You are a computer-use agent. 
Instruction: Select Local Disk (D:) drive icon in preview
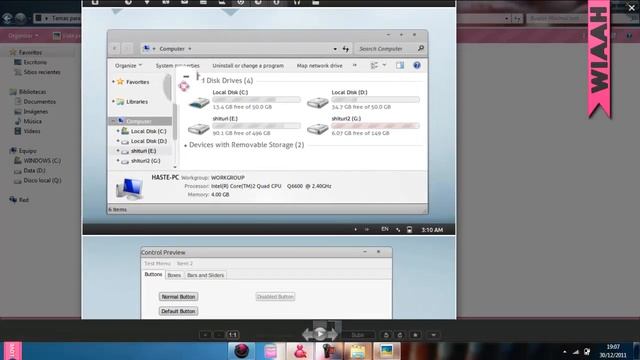pos(318,102)
